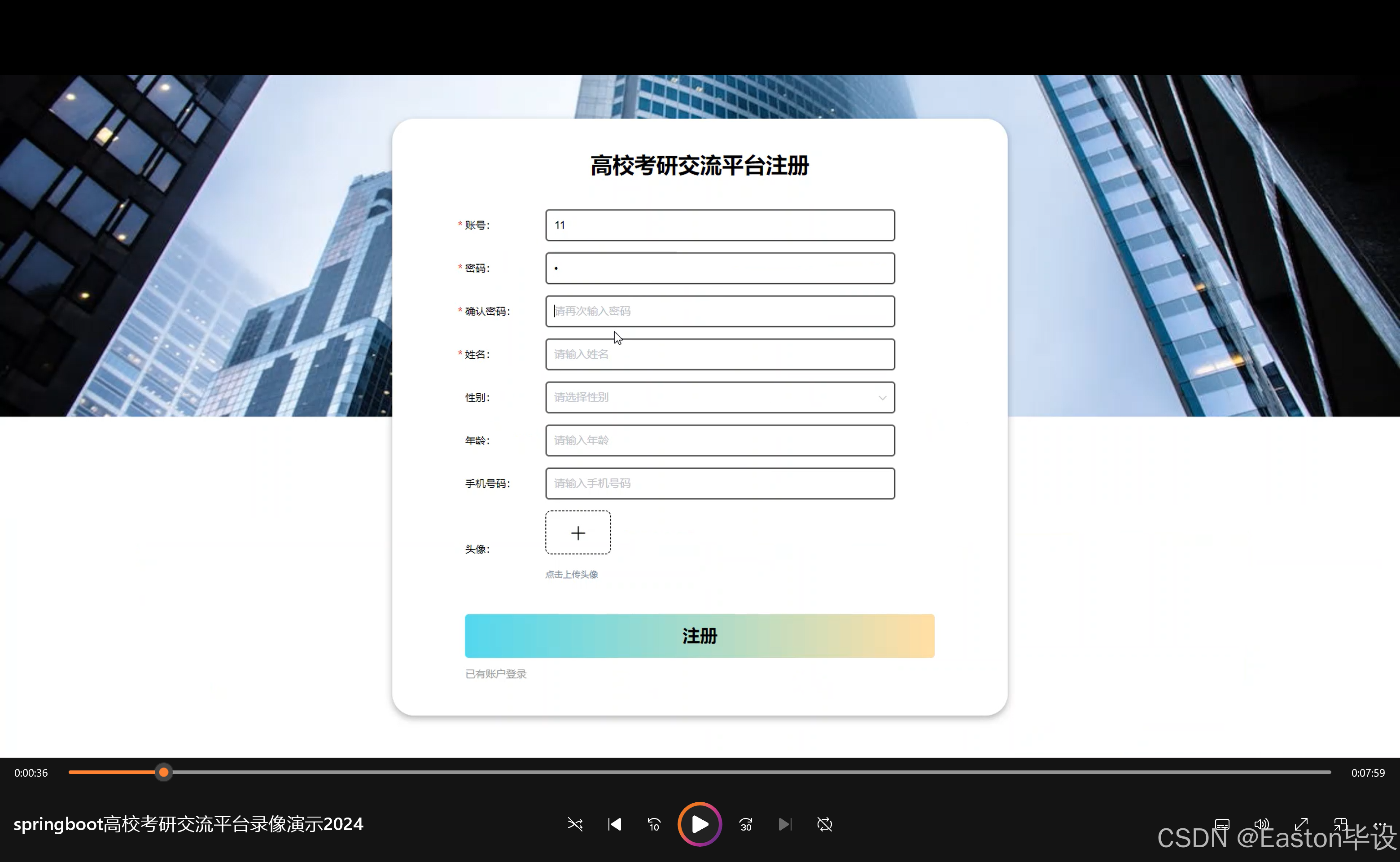Expand the video to fullscreen
The image size is (1400, 862).
(1301, 824)
